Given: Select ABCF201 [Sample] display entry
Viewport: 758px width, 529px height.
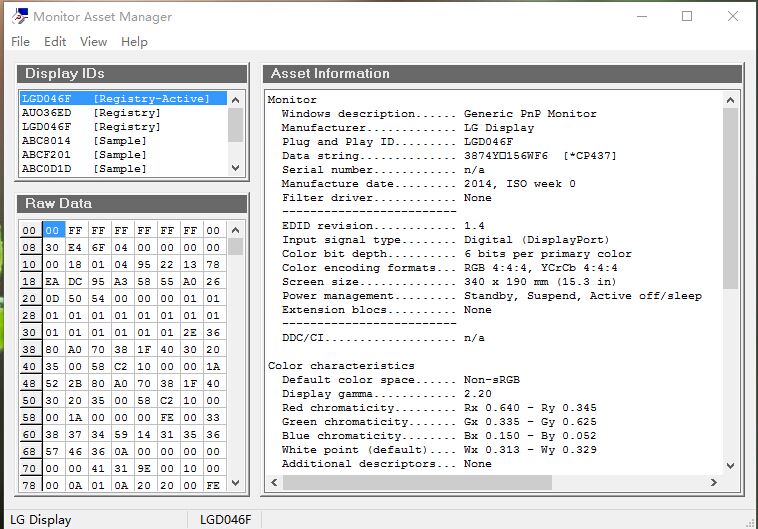Looking at the screenshot, I should (123, 155).
